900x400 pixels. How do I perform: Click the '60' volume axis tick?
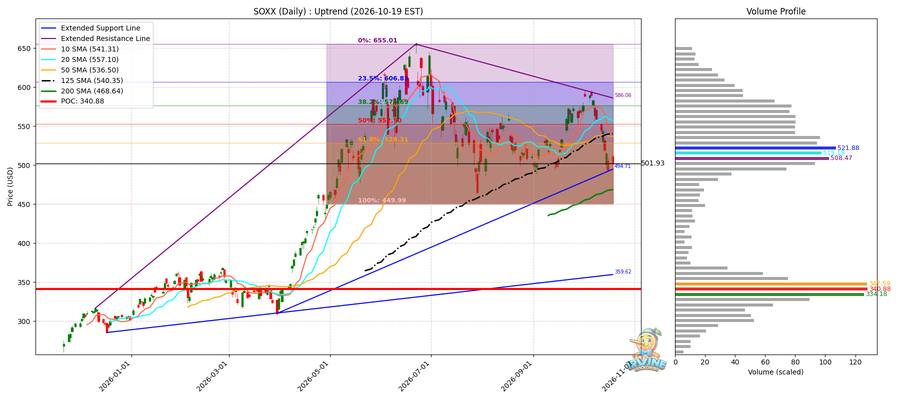(766, 362)
